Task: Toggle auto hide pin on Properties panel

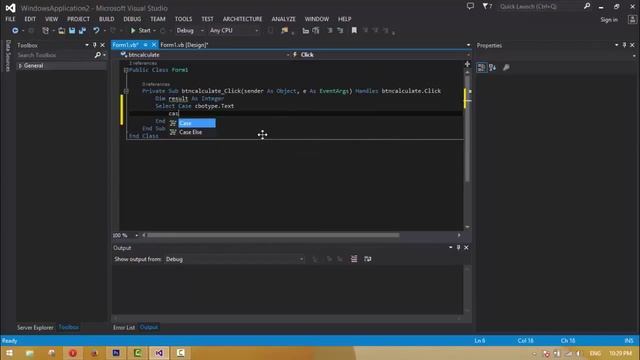Action: point(624,45)
